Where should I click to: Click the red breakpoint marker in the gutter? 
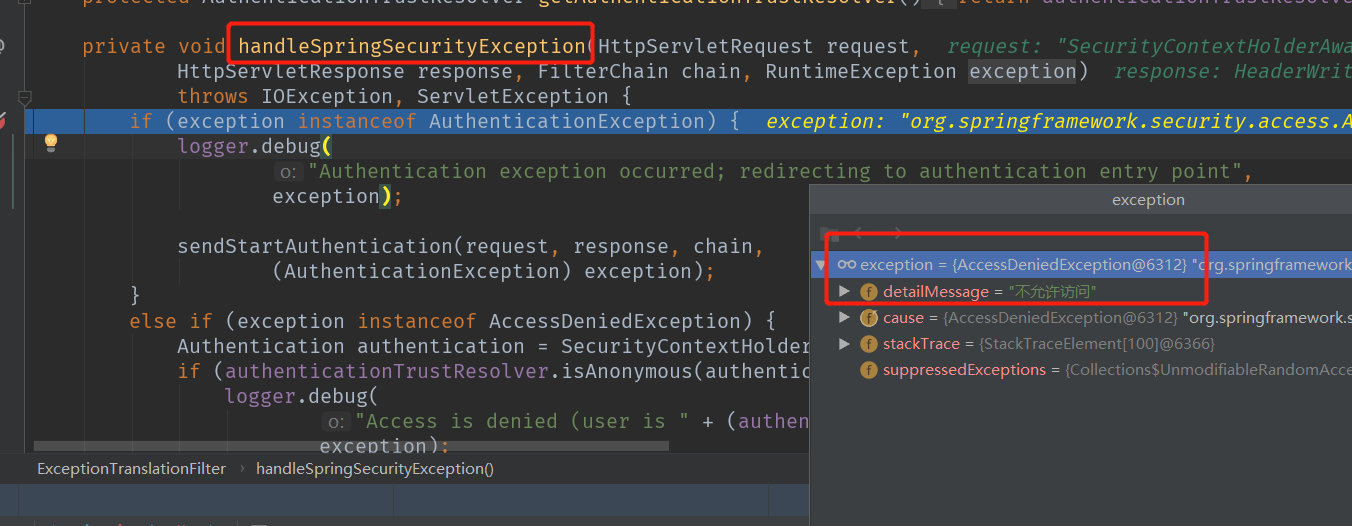click(x=2, y=121)
